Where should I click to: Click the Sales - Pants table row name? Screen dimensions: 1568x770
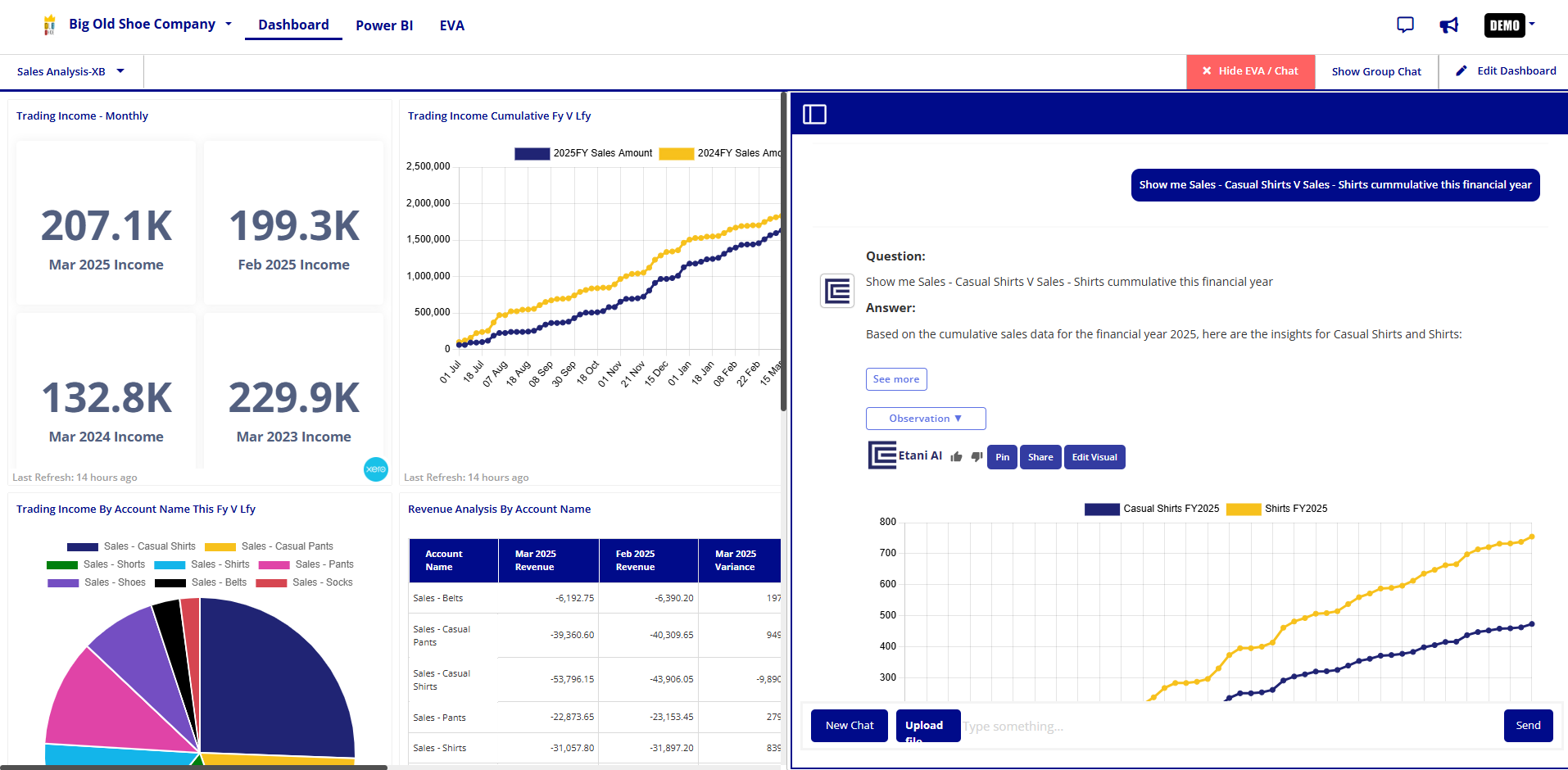[439, 718]
